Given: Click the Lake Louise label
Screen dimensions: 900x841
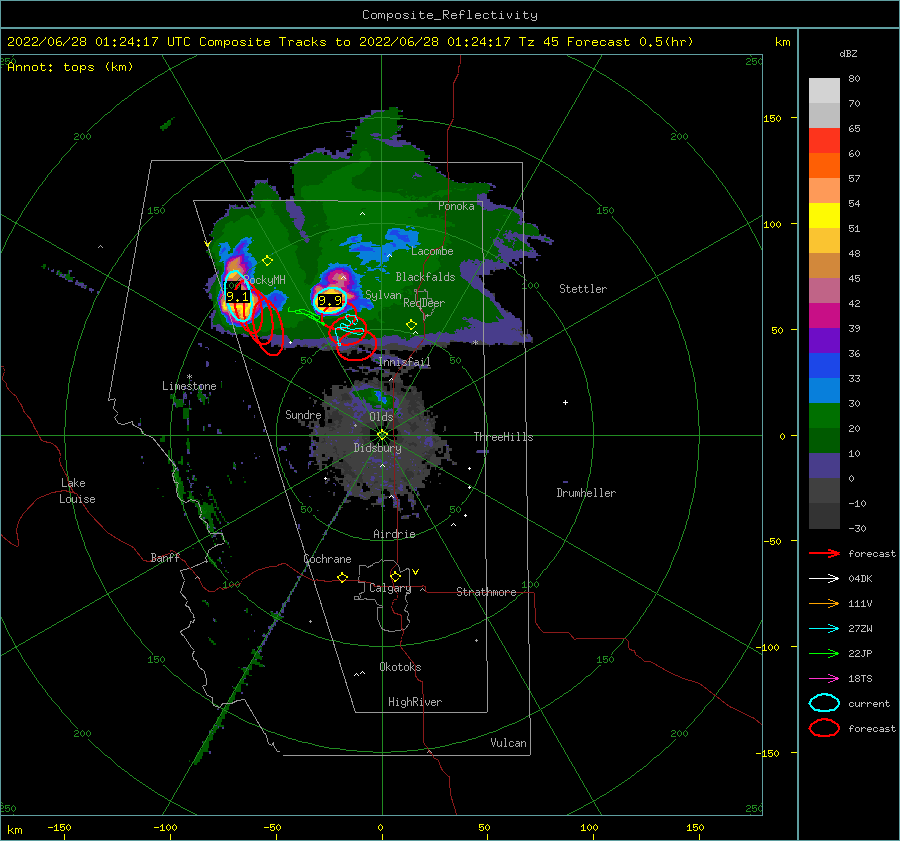Looking at the screenshot, I should [77, 491].
